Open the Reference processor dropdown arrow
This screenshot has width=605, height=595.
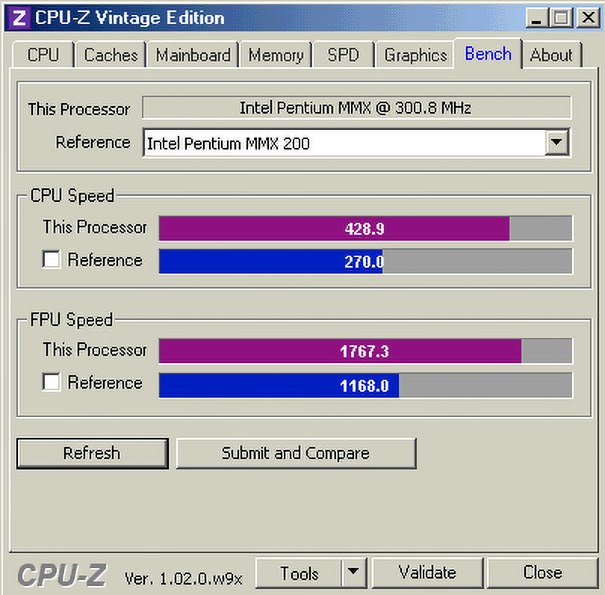[557, 142]
